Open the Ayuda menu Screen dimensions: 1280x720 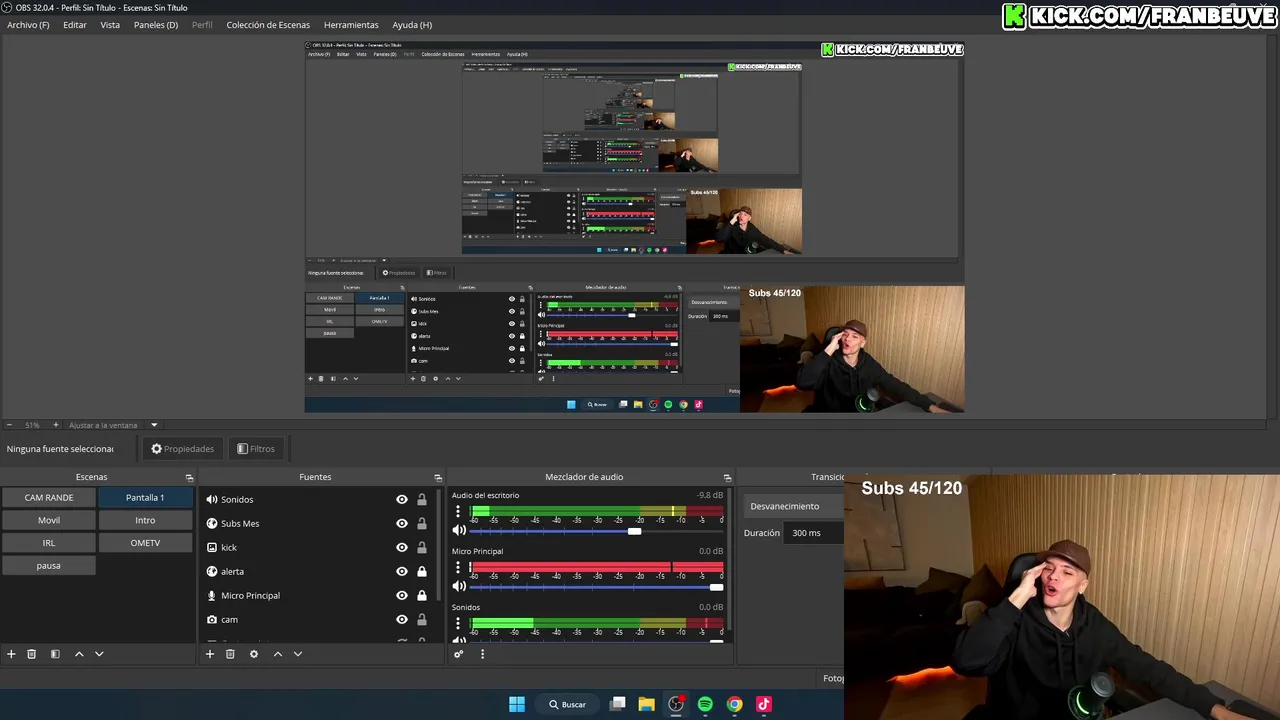[412, 25]
